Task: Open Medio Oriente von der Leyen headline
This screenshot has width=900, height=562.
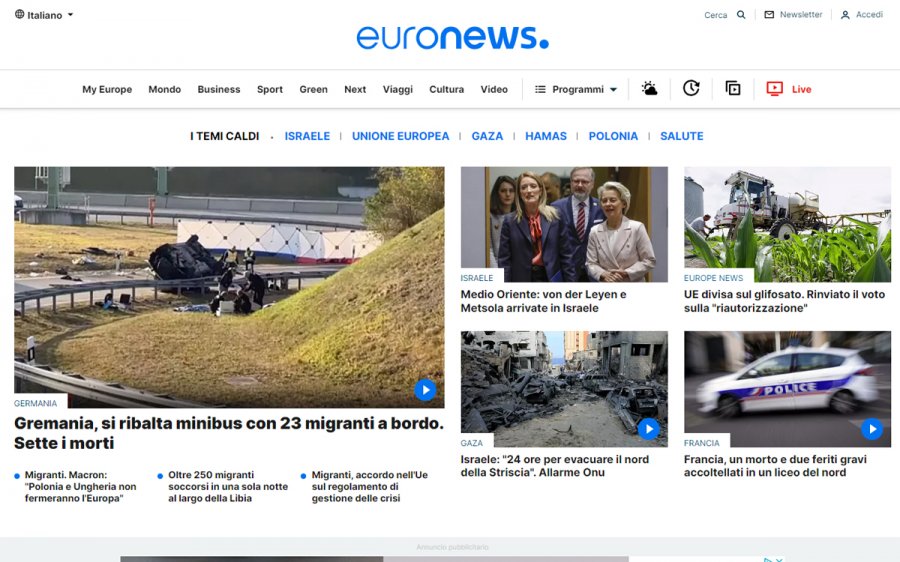Action: coord(544,301)
